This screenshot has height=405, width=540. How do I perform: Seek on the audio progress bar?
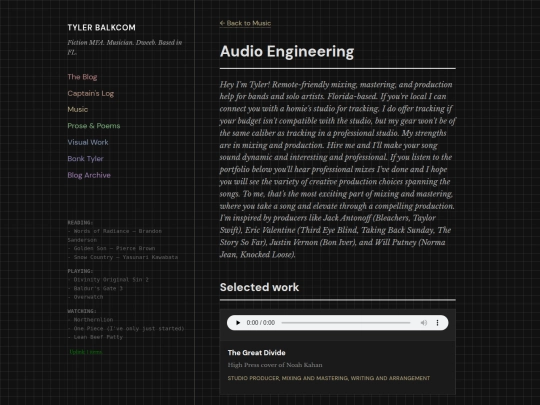click(346, 323)
